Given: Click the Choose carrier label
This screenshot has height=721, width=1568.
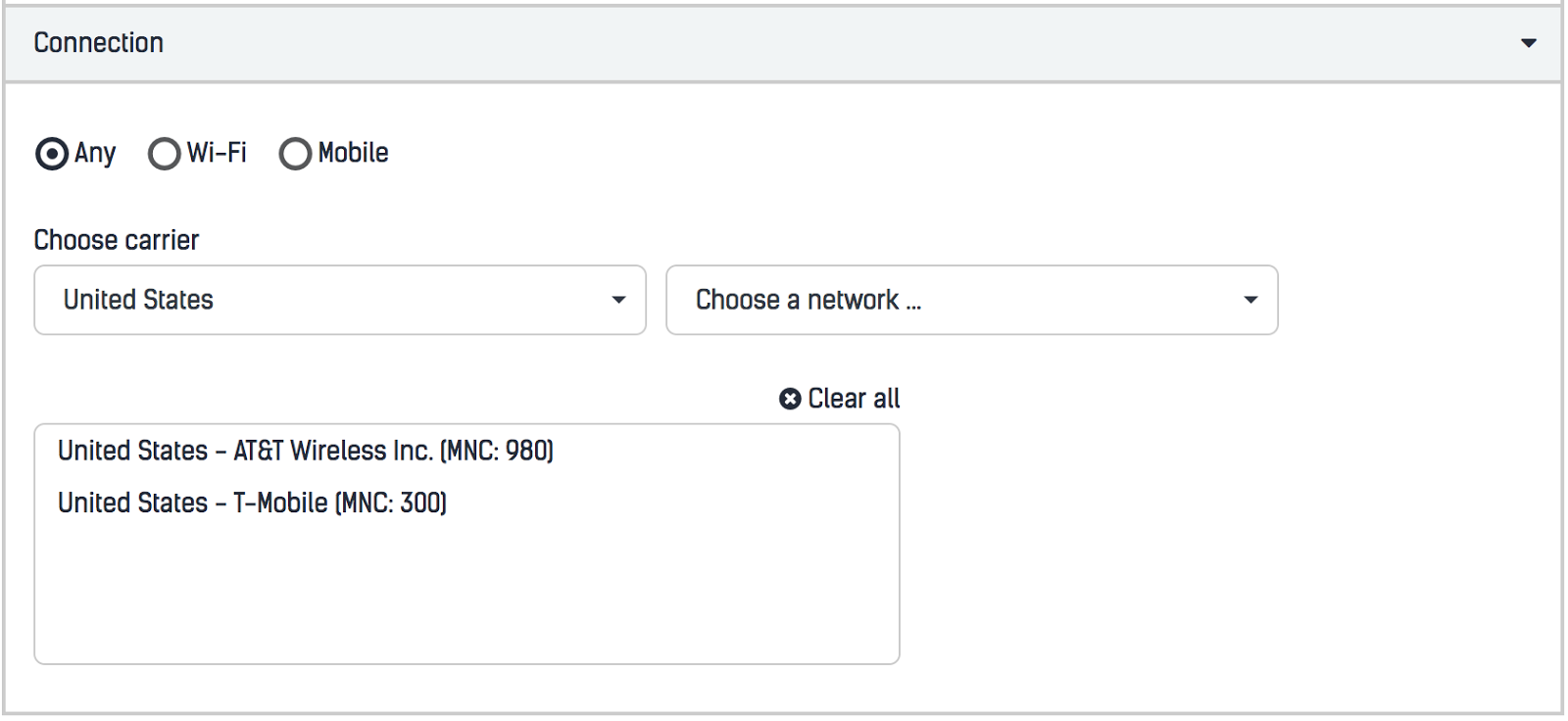Looking at the screenshot, I should 117,240.
